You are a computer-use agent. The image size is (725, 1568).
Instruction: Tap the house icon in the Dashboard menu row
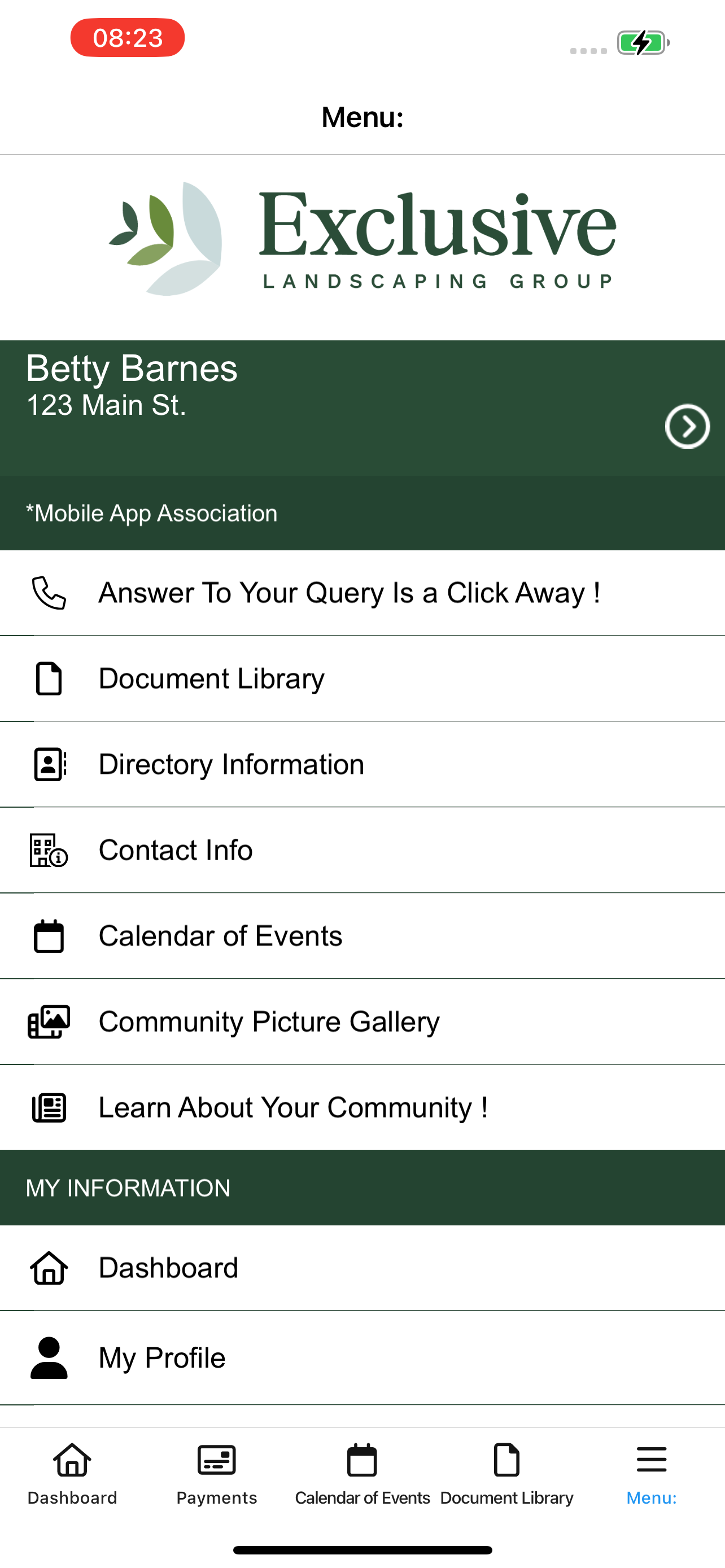pyautogui.click(x=49, y=1268)
